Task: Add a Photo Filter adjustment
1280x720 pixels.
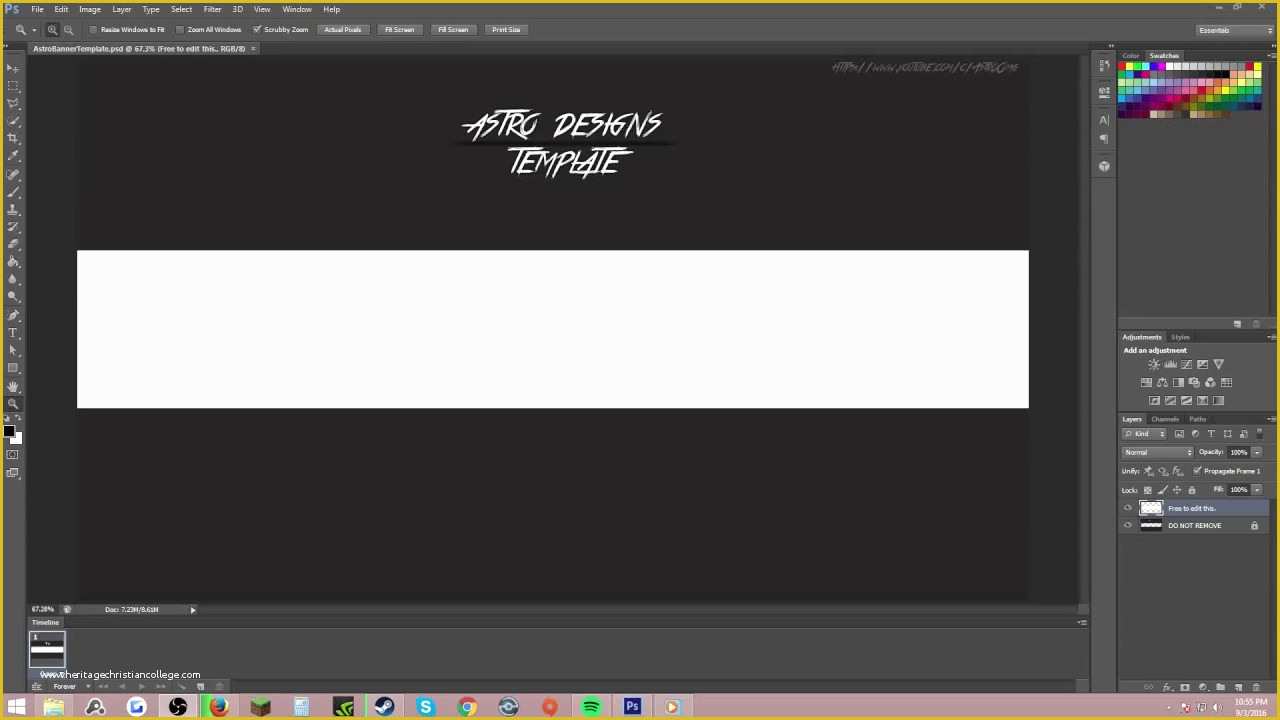Action: coord(1194,382)
